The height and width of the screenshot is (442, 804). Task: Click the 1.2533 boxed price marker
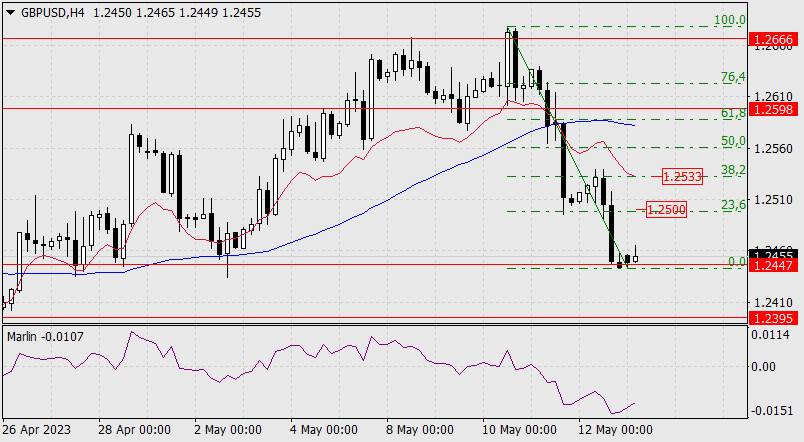[x=682, y=177]
